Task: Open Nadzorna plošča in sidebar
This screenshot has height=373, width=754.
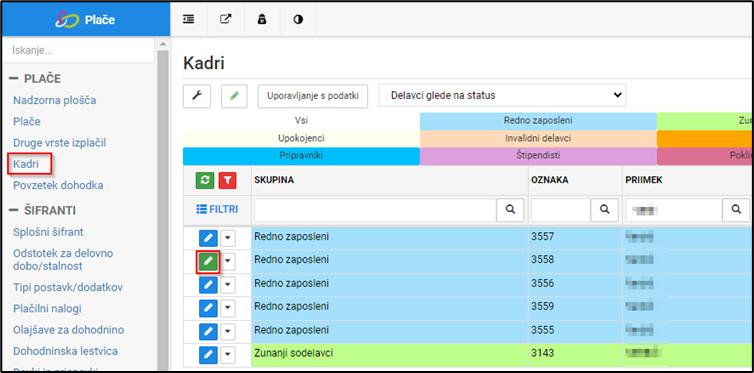Action: click(x=55, y=100)
